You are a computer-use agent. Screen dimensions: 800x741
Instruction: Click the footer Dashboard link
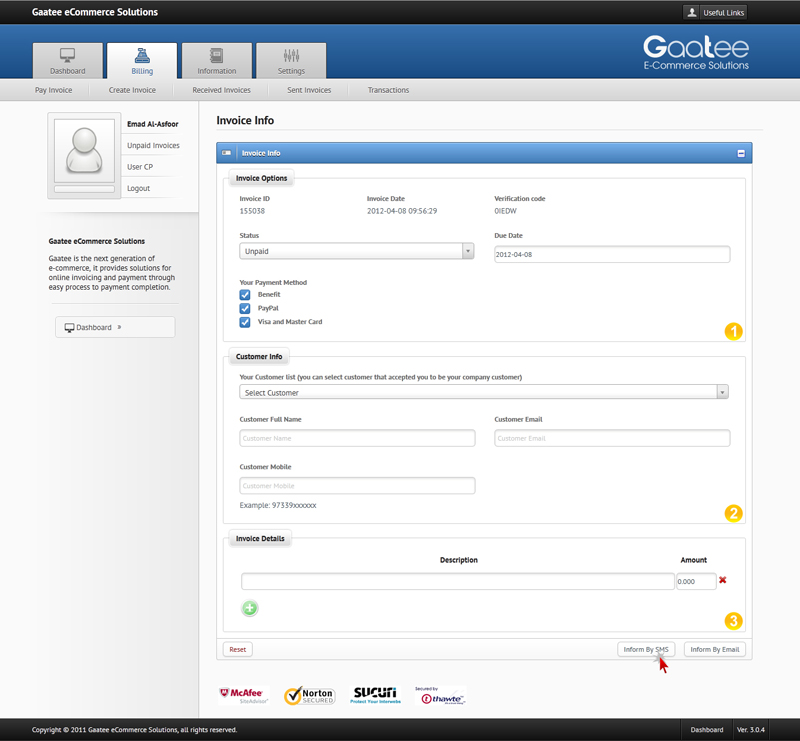(x=707, y=730)
